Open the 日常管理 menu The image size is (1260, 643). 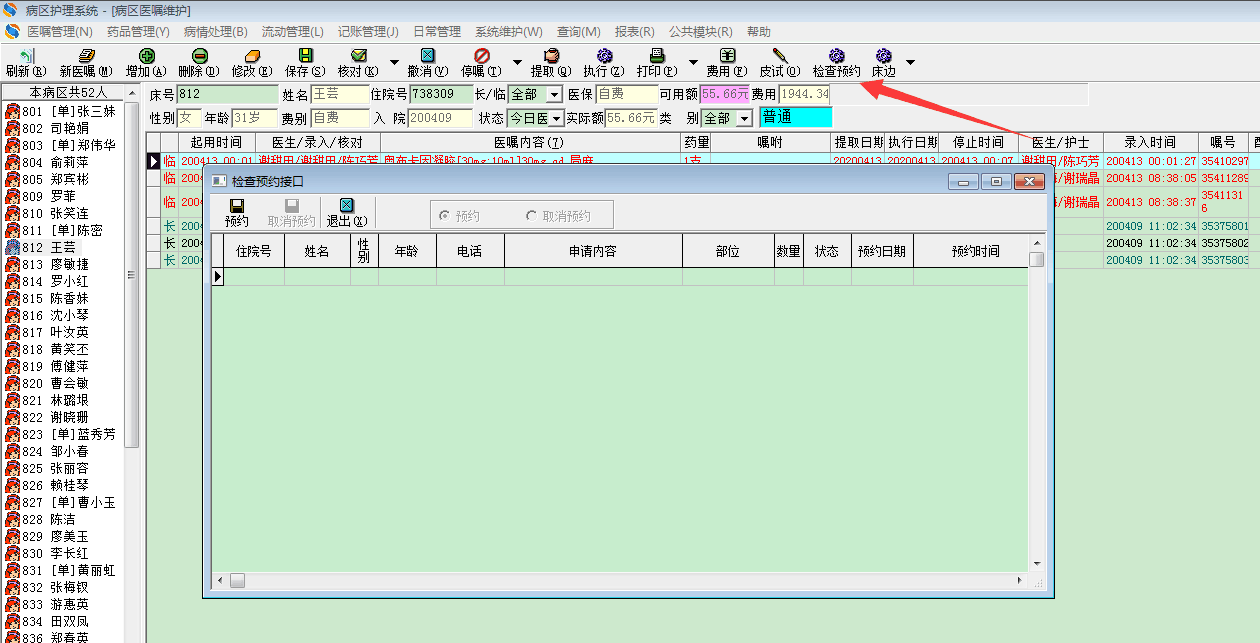(437, 32)
